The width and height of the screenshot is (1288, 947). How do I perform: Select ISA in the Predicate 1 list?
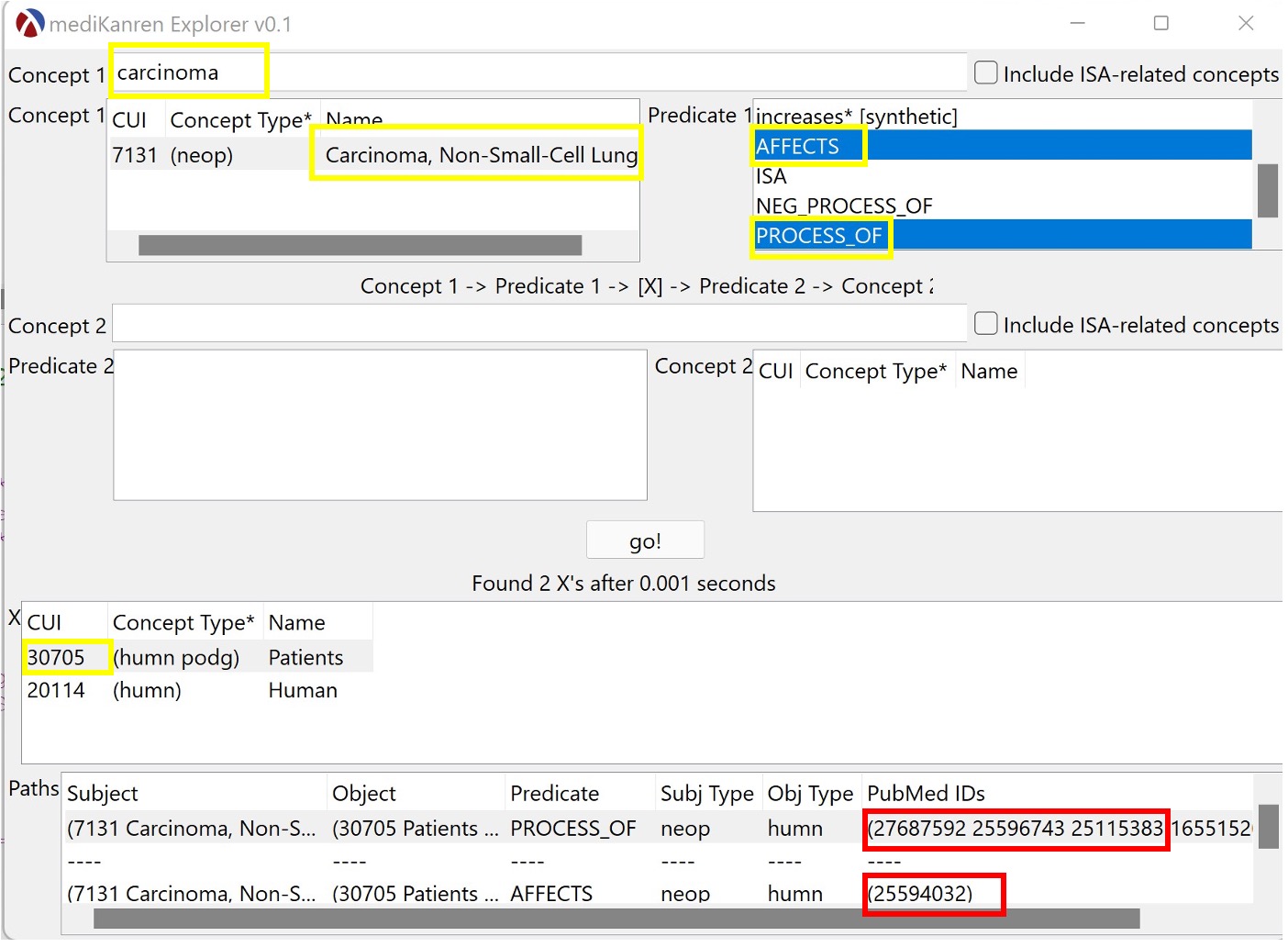(x=772, y=176)
